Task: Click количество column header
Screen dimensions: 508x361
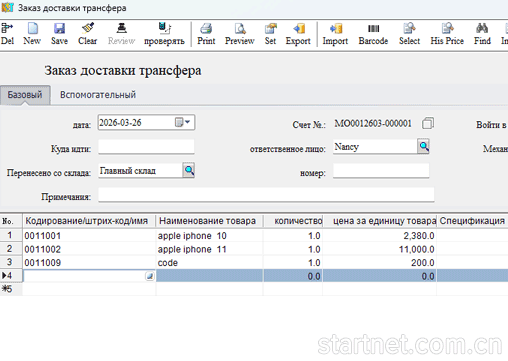Action: click(x=293, y=221)
